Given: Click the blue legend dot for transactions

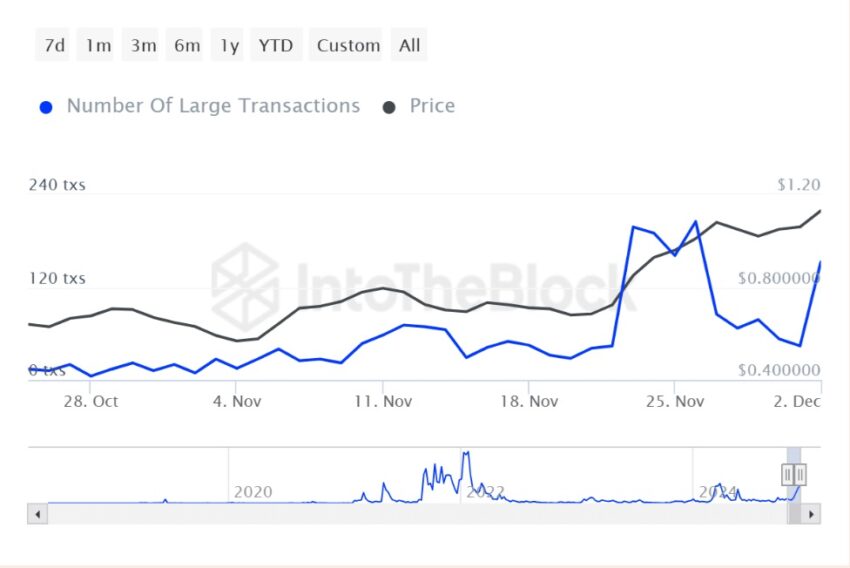Looking at the screenshot, I should (46, 107).
